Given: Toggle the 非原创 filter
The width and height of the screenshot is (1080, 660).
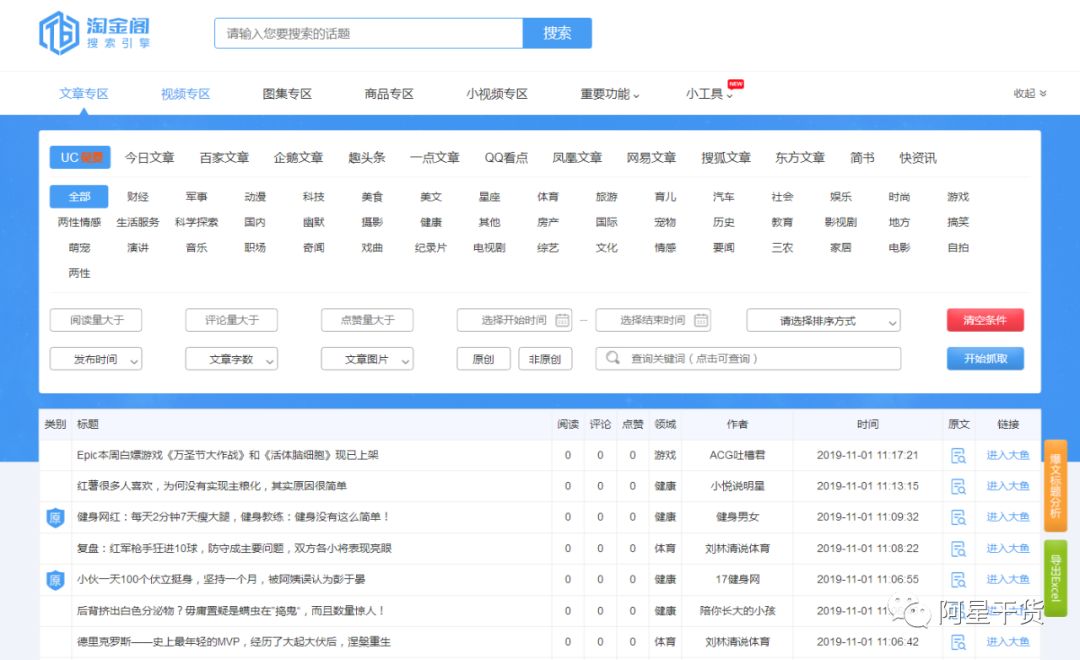Looking at the screenshot, I should [x=545, y=359].
